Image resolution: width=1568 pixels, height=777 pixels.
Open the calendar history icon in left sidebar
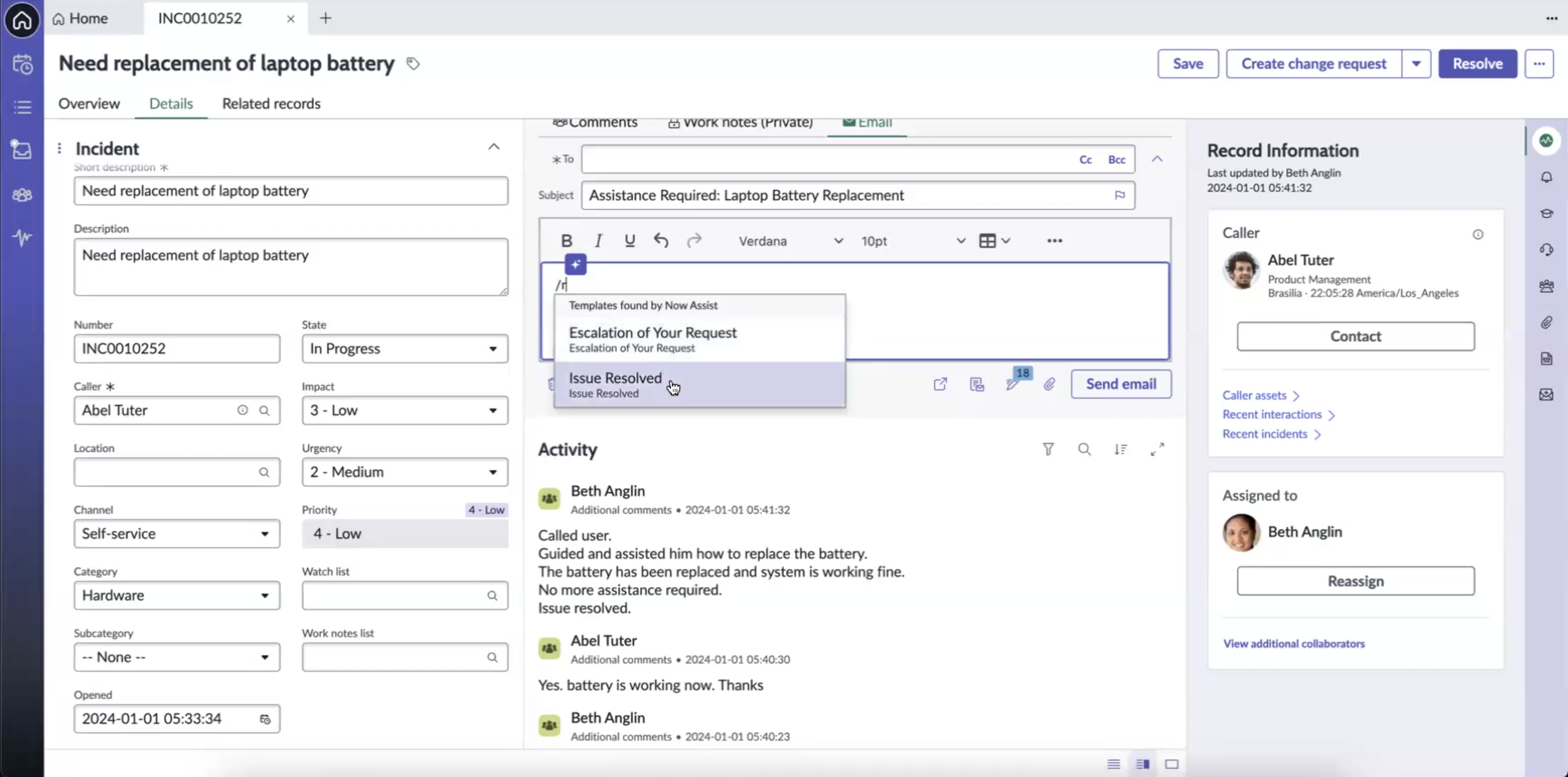coord(23,64)
